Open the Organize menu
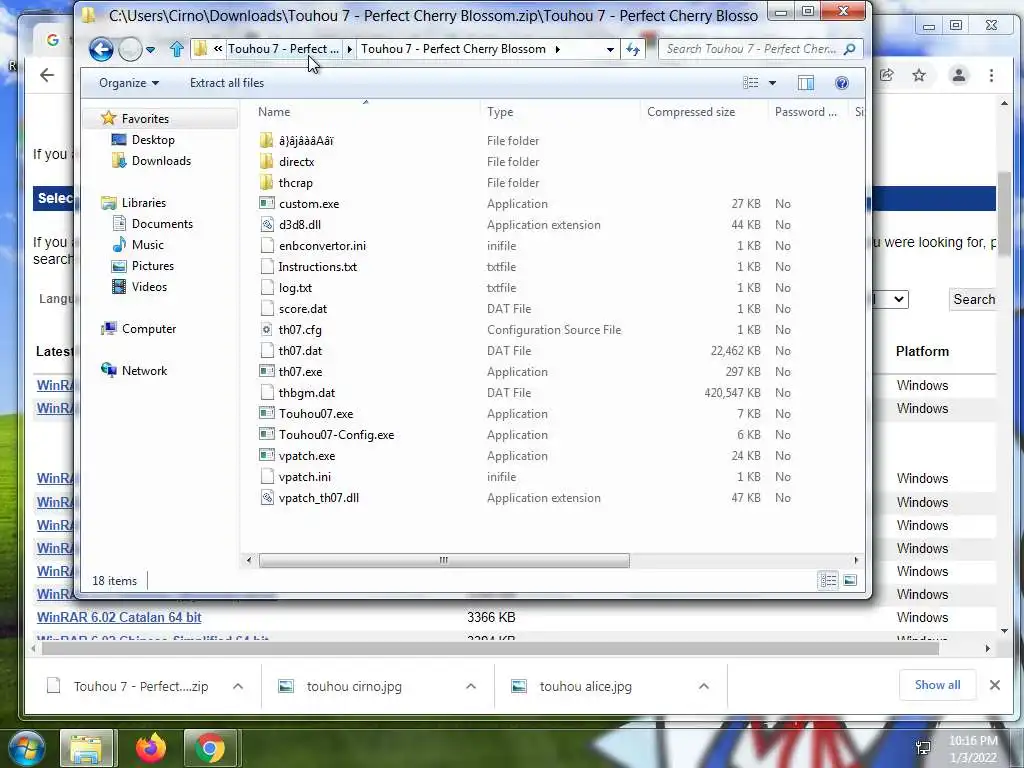 [x=129, y=83]
